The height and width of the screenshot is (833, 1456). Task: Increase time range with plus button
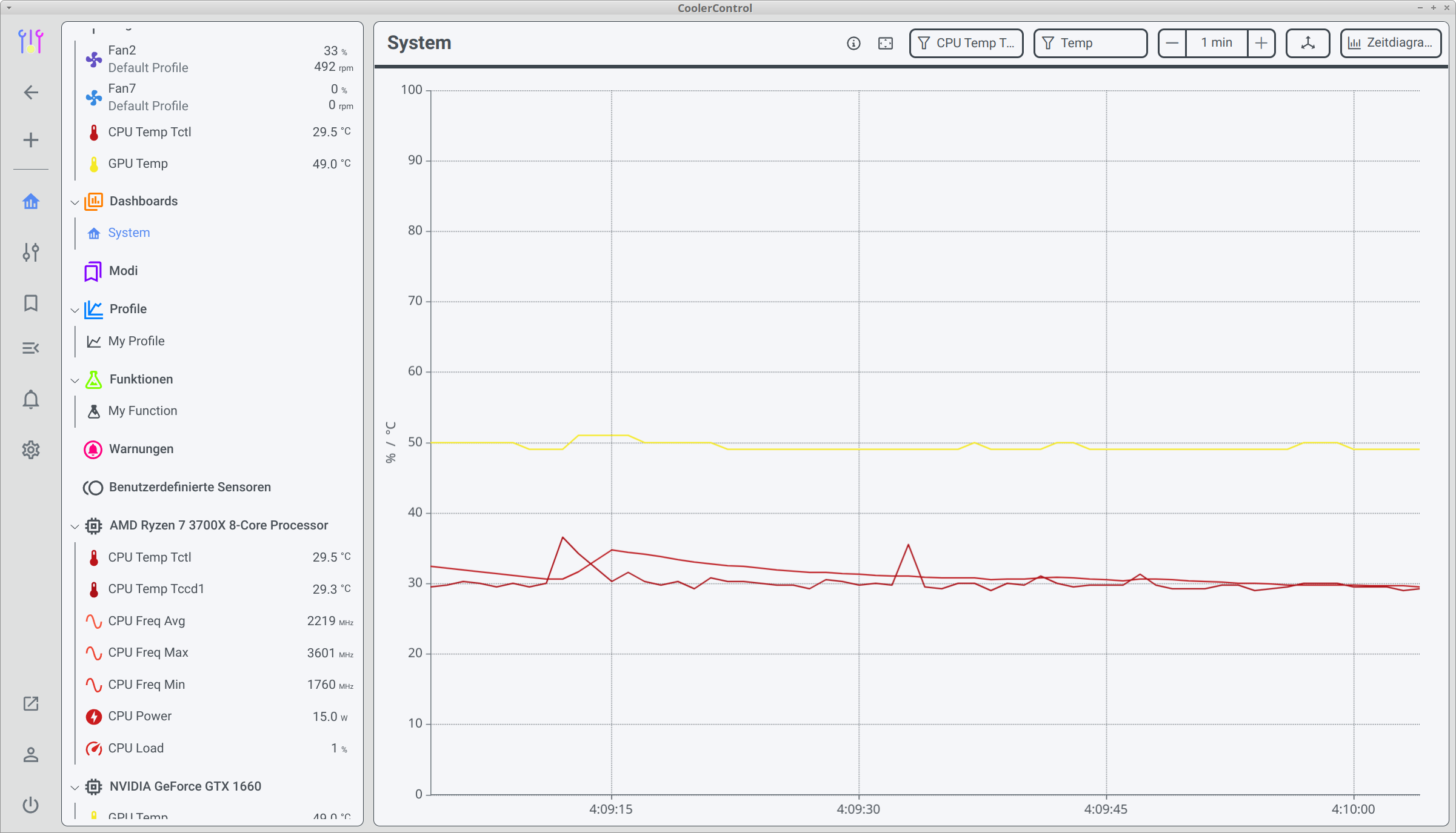[x=1261, y=43]
